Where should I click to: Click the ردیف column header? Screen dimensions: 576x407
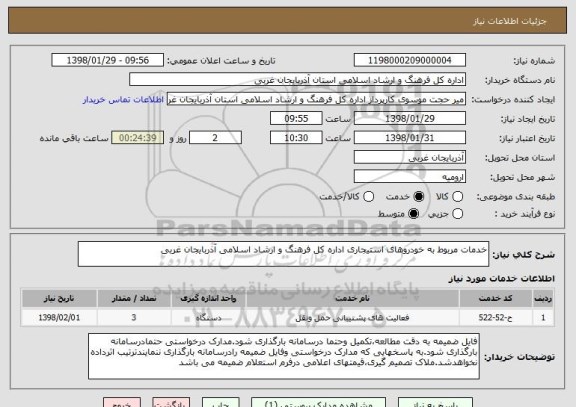point(543,299)
